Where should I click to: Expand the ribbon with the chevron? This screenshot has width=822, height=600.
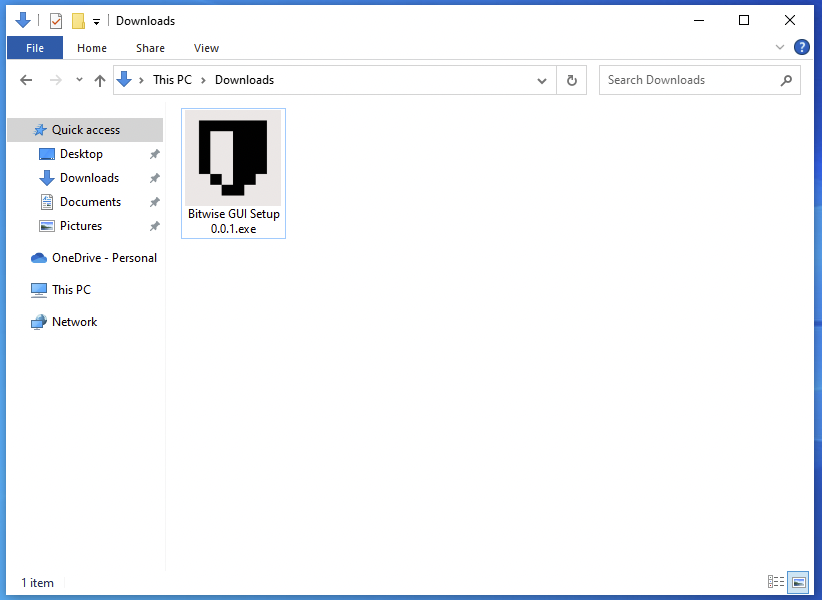pyautogui.click(x=780, y=47)
